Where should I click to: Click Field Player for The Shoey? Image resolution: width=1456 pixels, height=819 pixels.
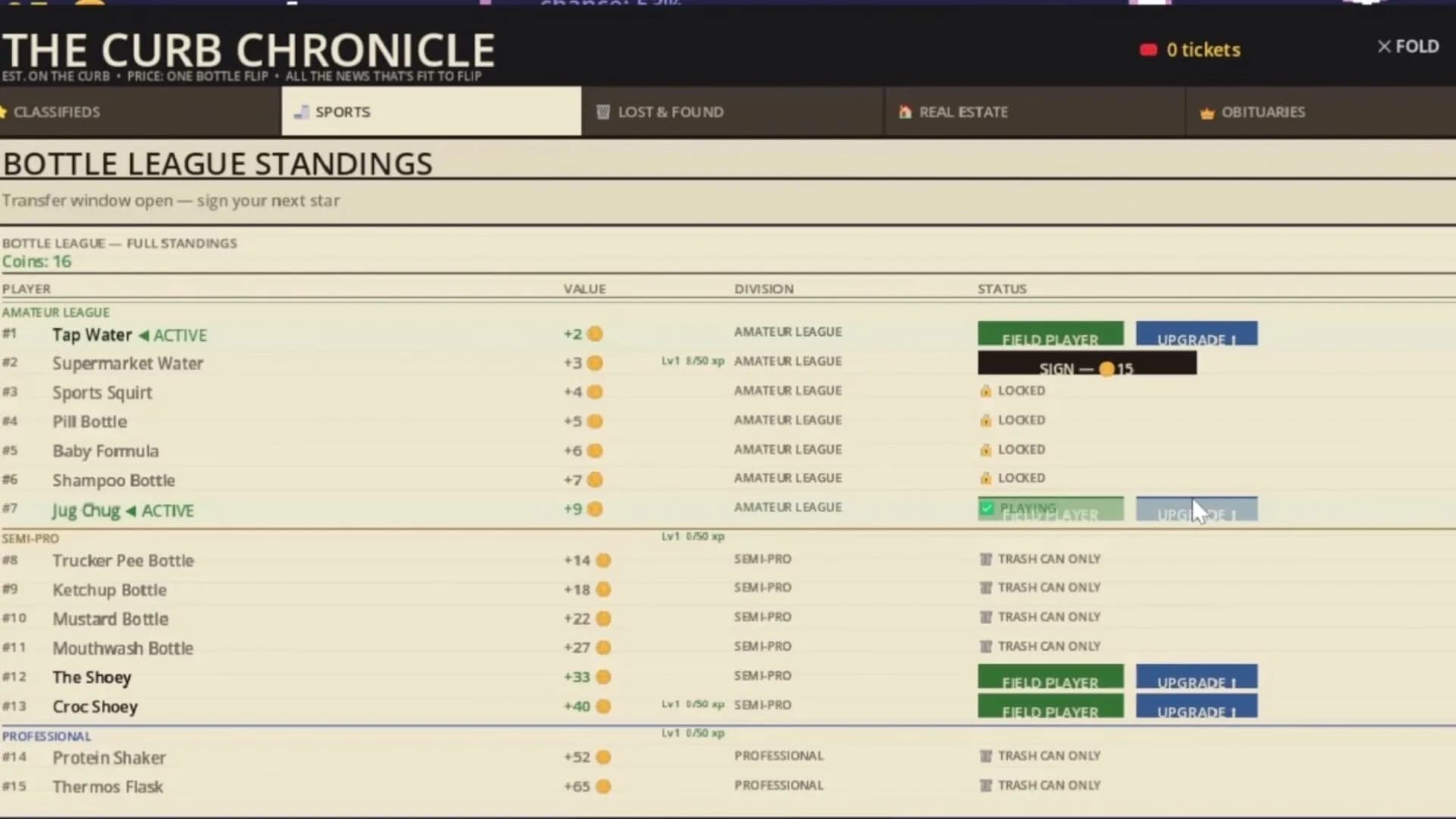coord(1050,676)
